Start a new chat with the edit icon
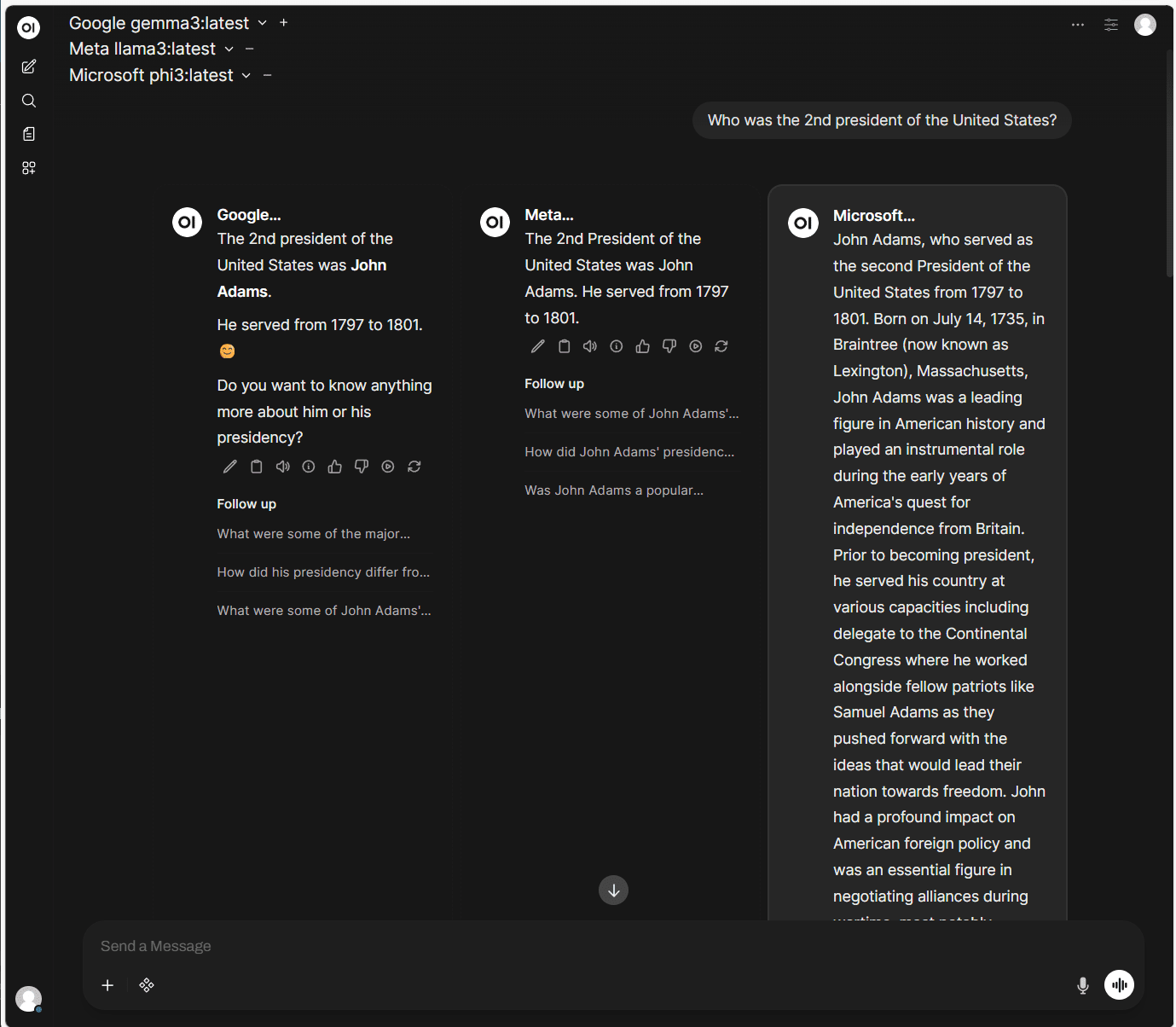 pos(29,67)
